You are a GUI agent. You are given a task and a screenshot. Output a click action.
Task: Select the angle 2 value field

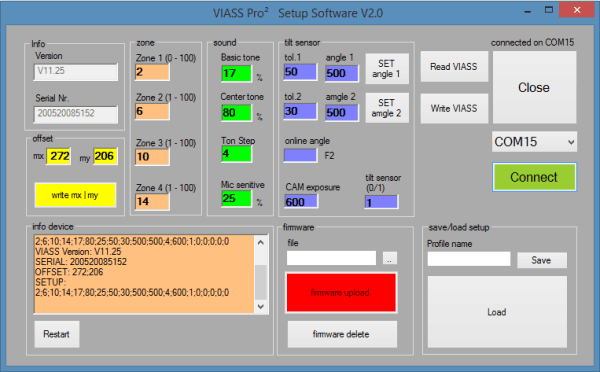(342, 113)
